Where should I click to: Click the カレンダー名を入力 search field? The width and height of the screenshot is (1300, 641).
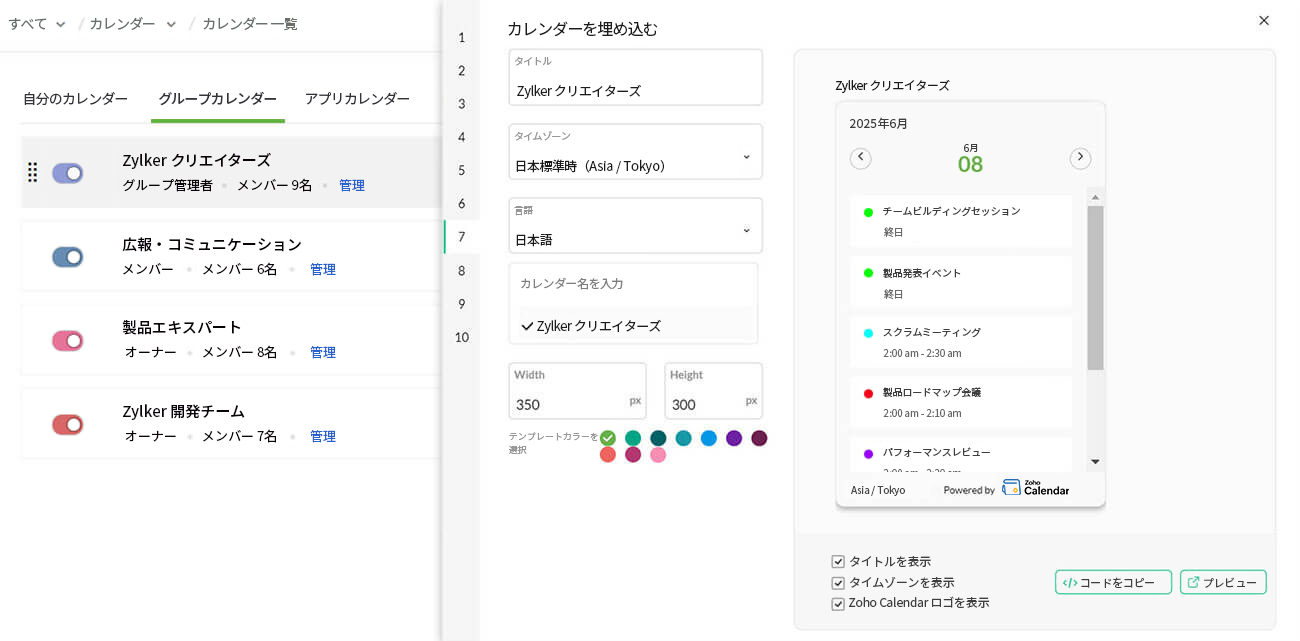pyautogui.click(x=633, y=284)
